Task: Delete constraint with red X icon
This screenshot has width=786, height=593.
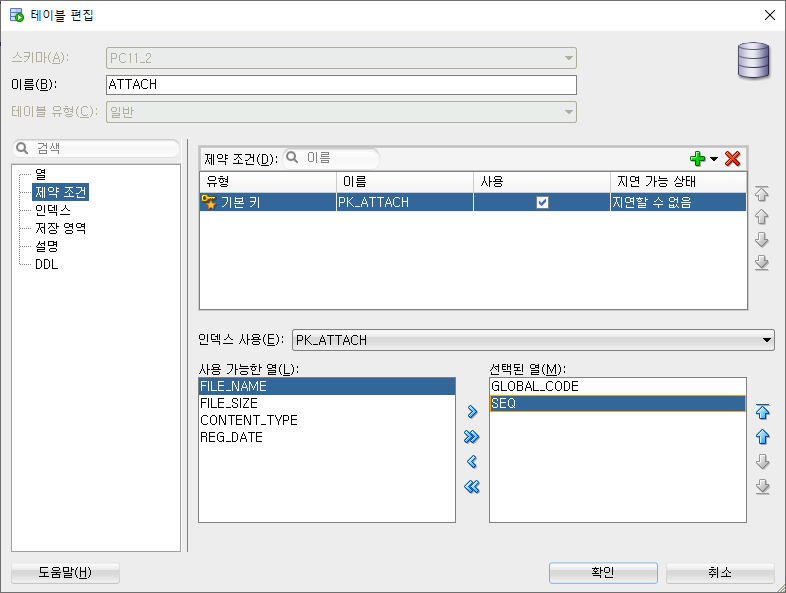Action: pos(732,159)
